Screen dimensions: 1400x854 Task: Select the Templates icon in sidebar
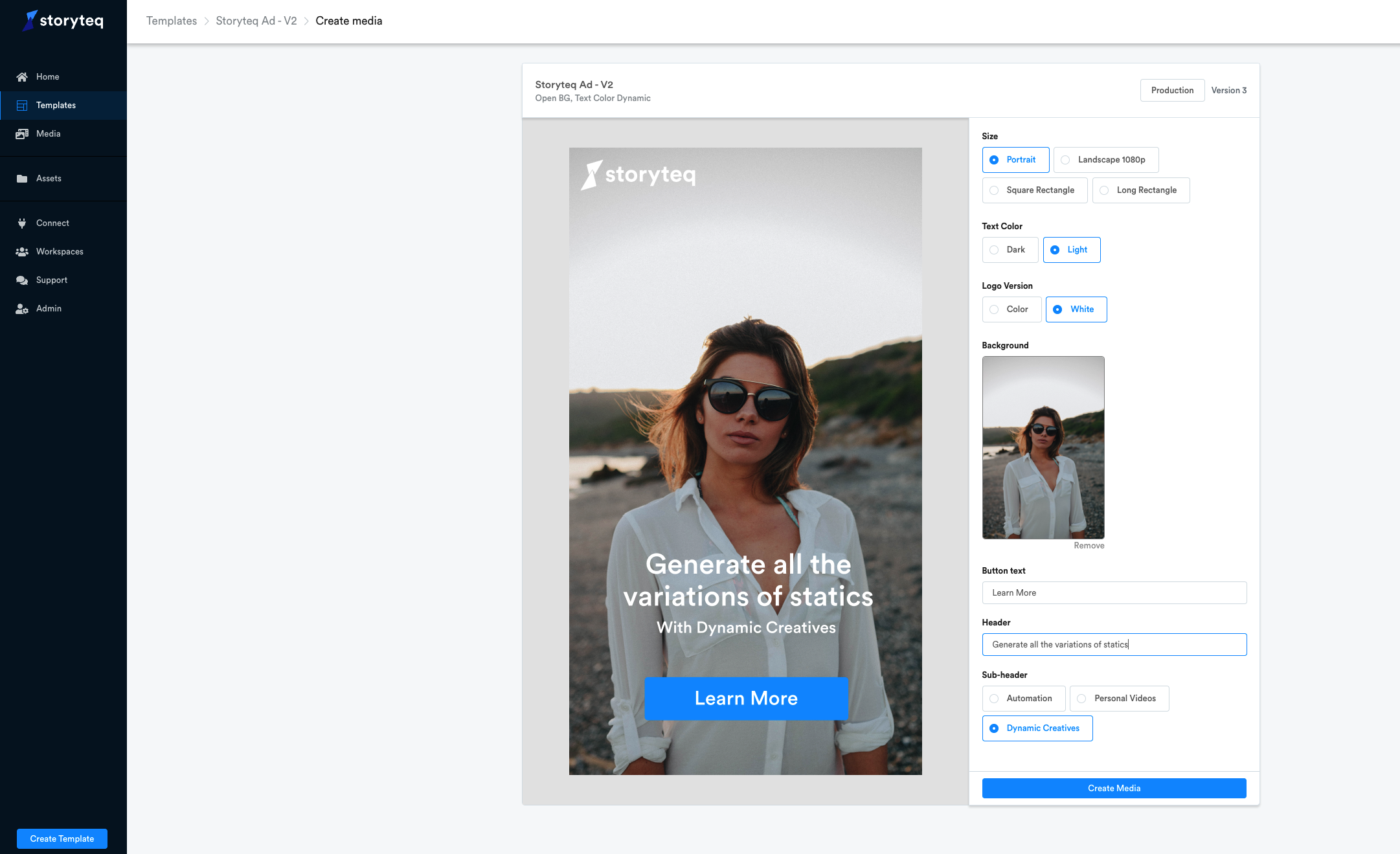click(21, 105)
